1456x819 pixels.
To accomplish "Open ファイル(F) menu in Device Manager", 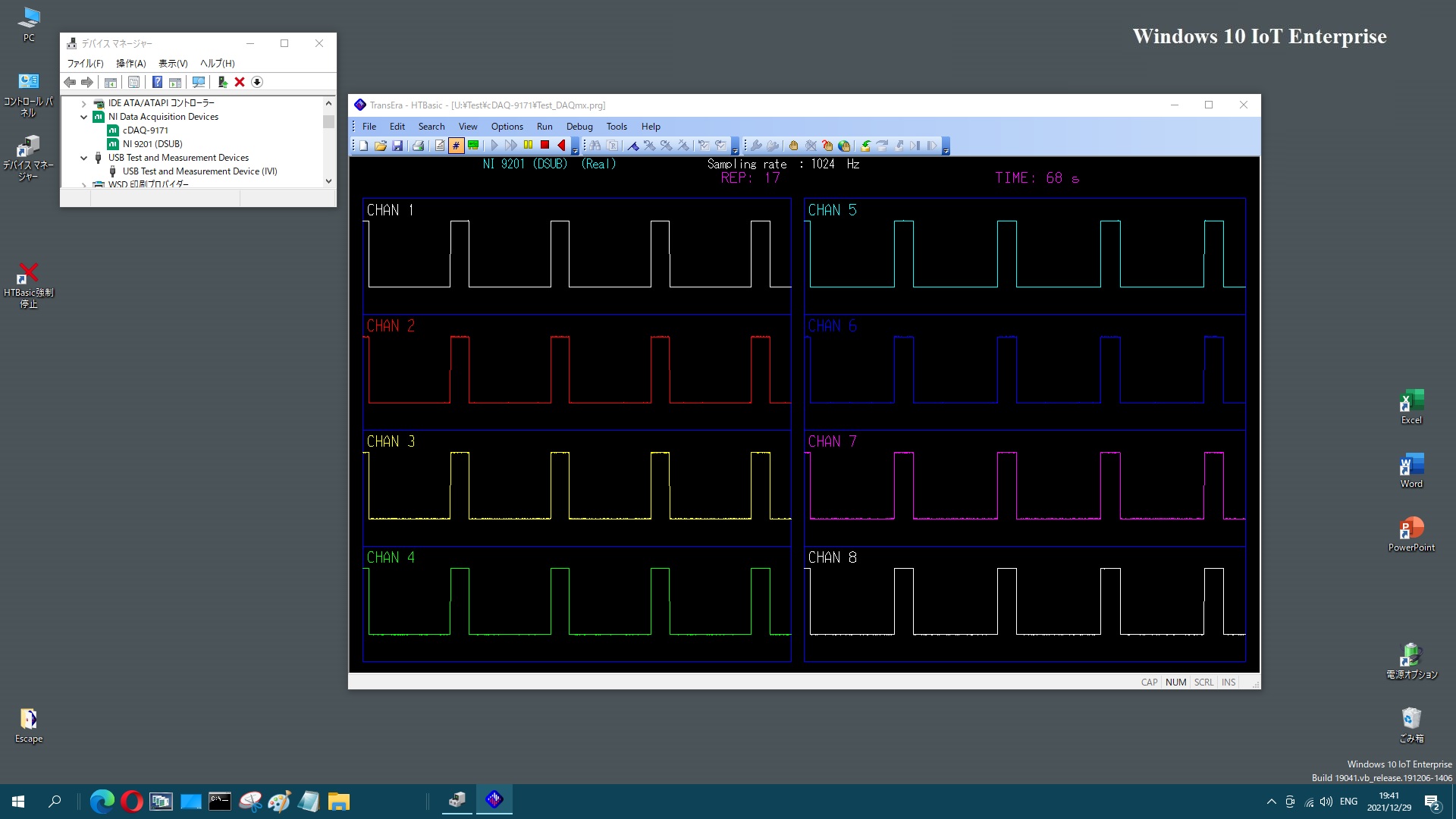I will click(x=85, y=64).
